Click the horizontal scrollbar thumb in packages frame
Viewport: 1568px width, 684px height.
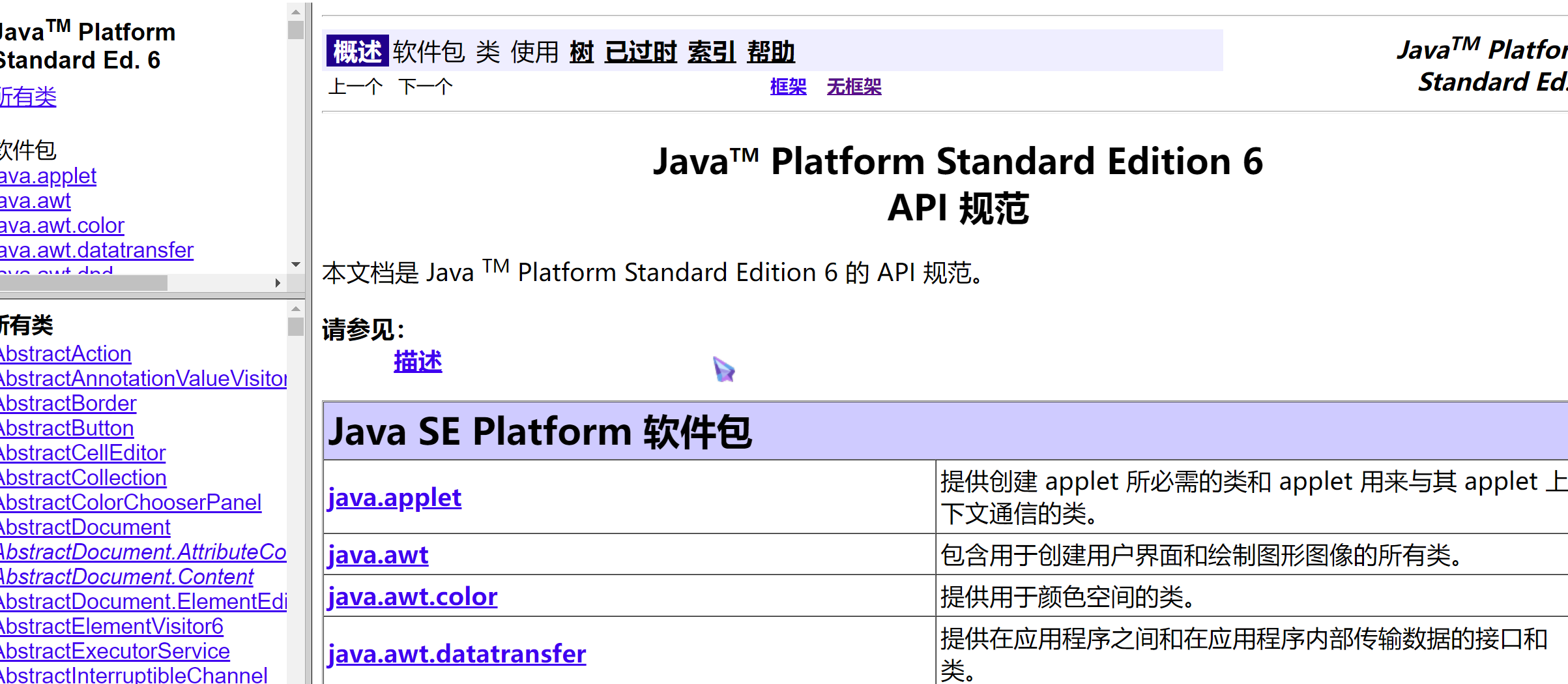point(83,283)
